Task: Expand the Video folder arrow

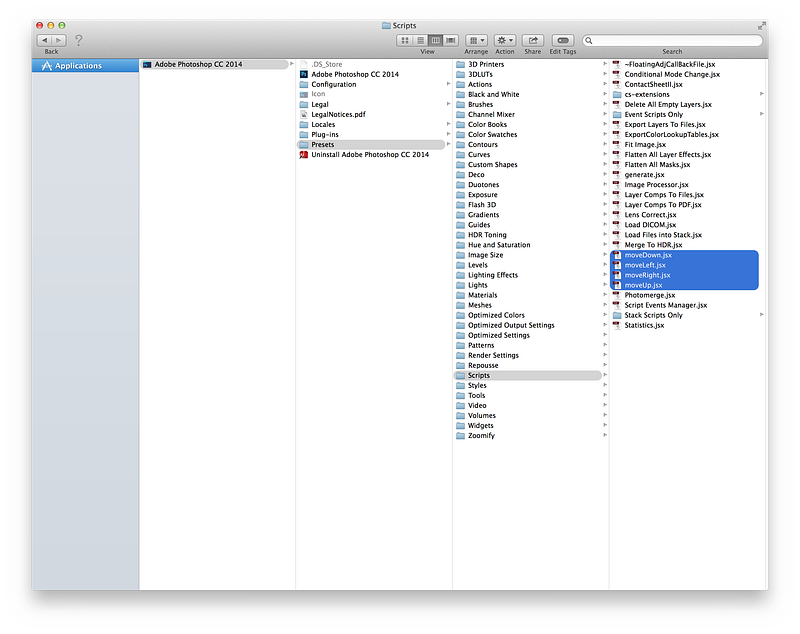Action: pyautogui.click(x=605, y=405)
